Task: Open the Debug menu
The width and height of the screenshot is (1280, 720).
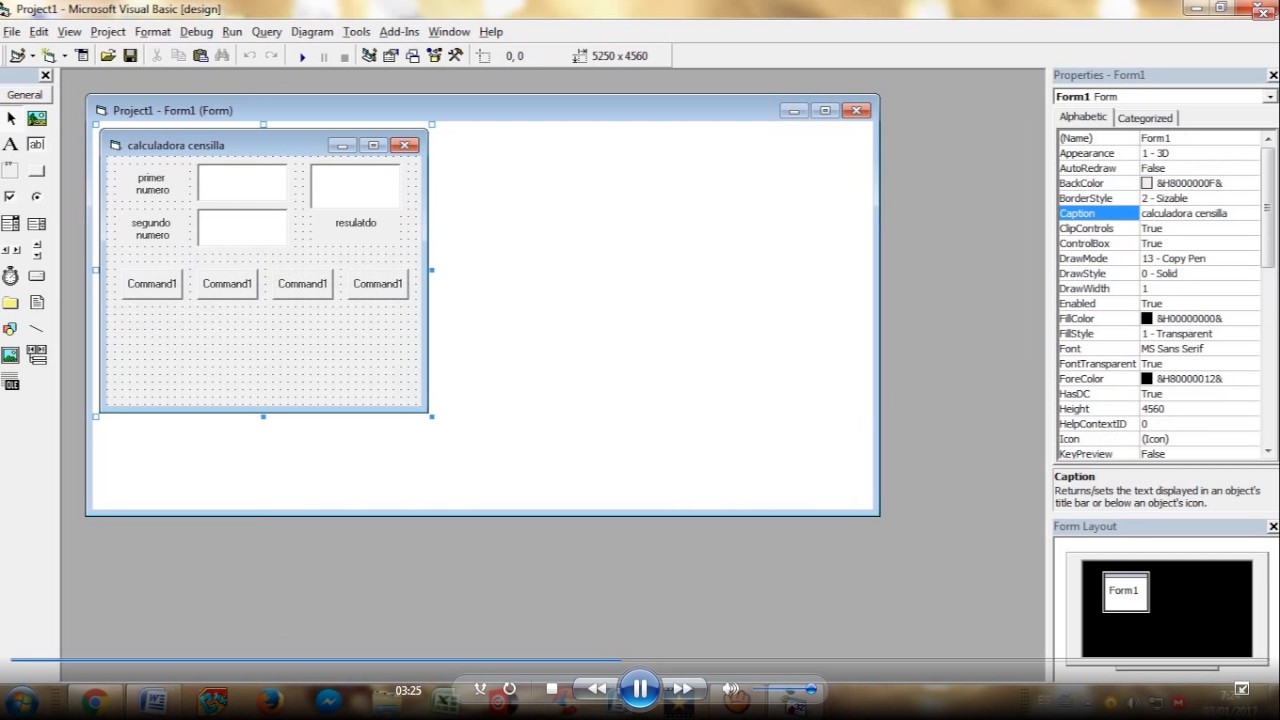Action: pos(196,32)
